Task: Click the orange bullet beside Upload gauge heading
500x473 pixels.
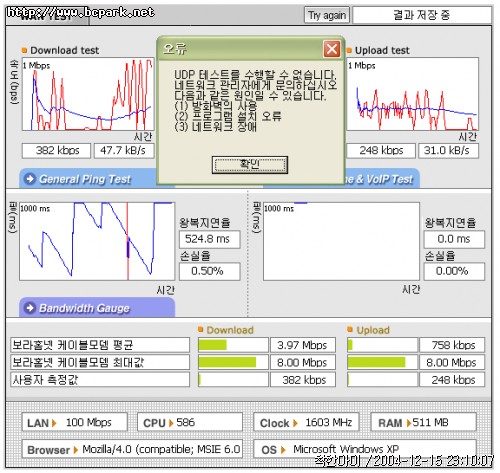Action: pos(350,329)
